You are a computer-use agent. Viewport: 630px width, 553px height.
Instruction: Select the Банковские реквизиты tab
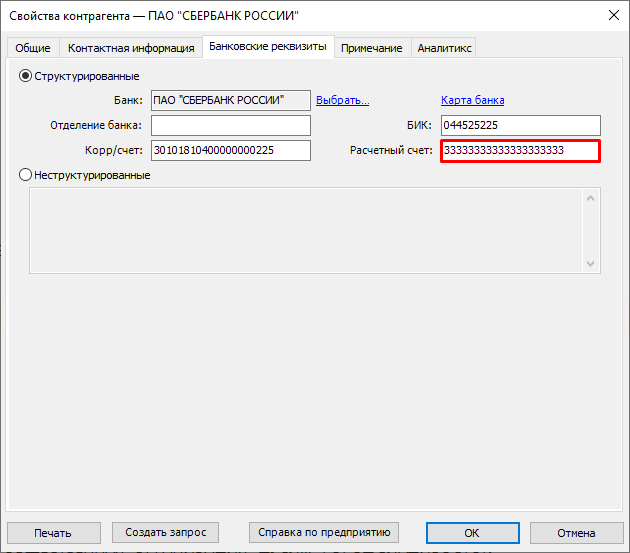click(x=268, y=47)
